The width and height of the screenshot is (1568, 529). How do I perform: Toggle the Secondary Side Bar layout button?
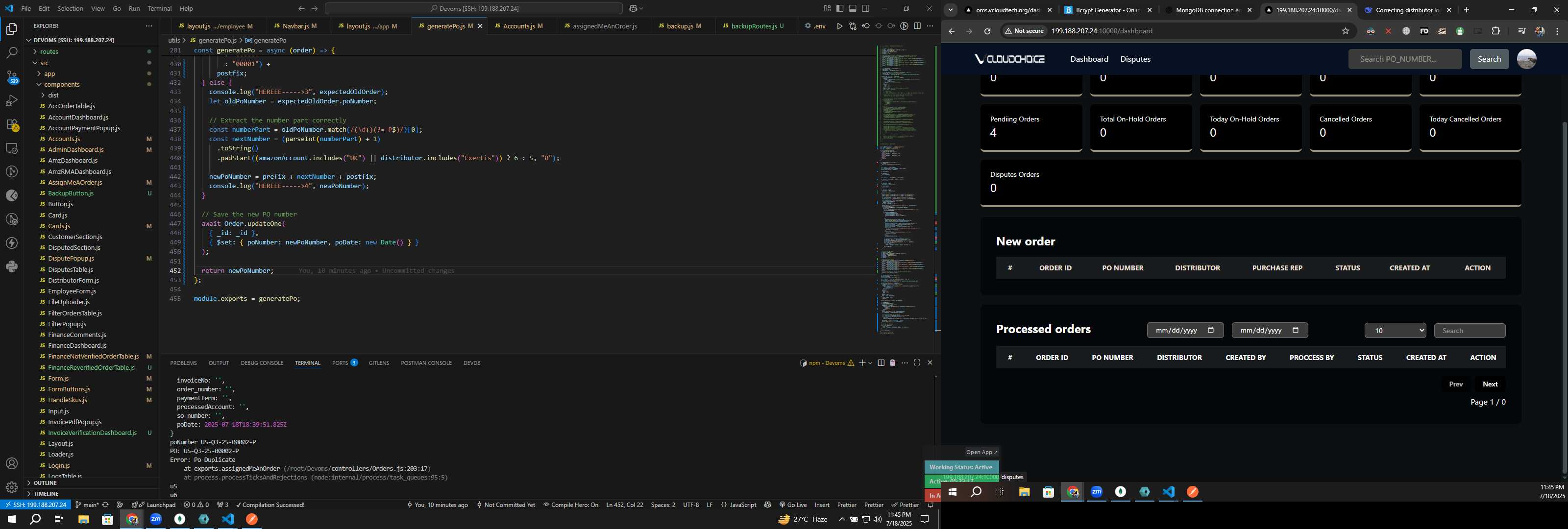click(x=865, y=8)
